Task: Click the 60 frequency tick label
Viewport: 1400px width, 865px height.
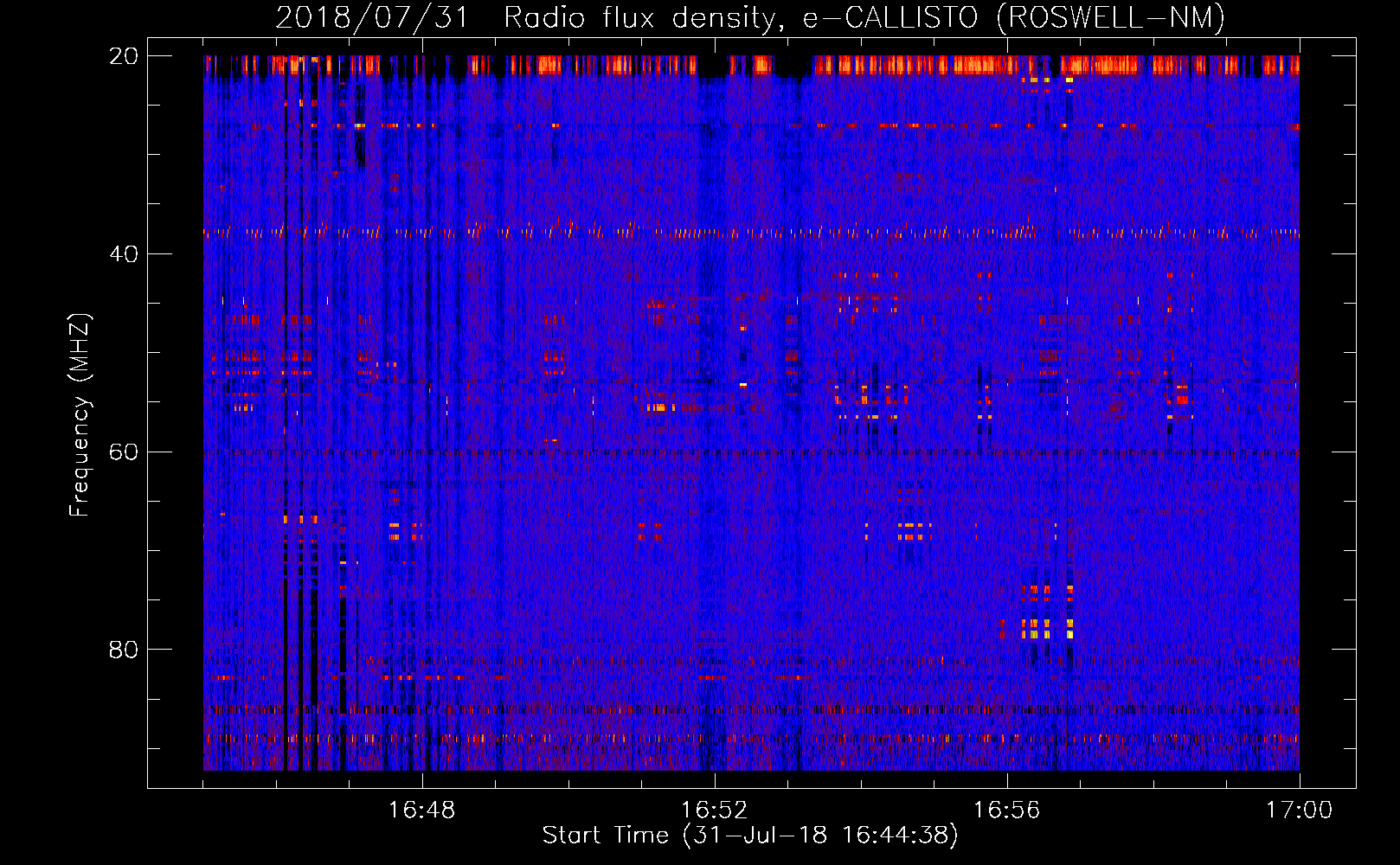Action: (x=123, y=452)
